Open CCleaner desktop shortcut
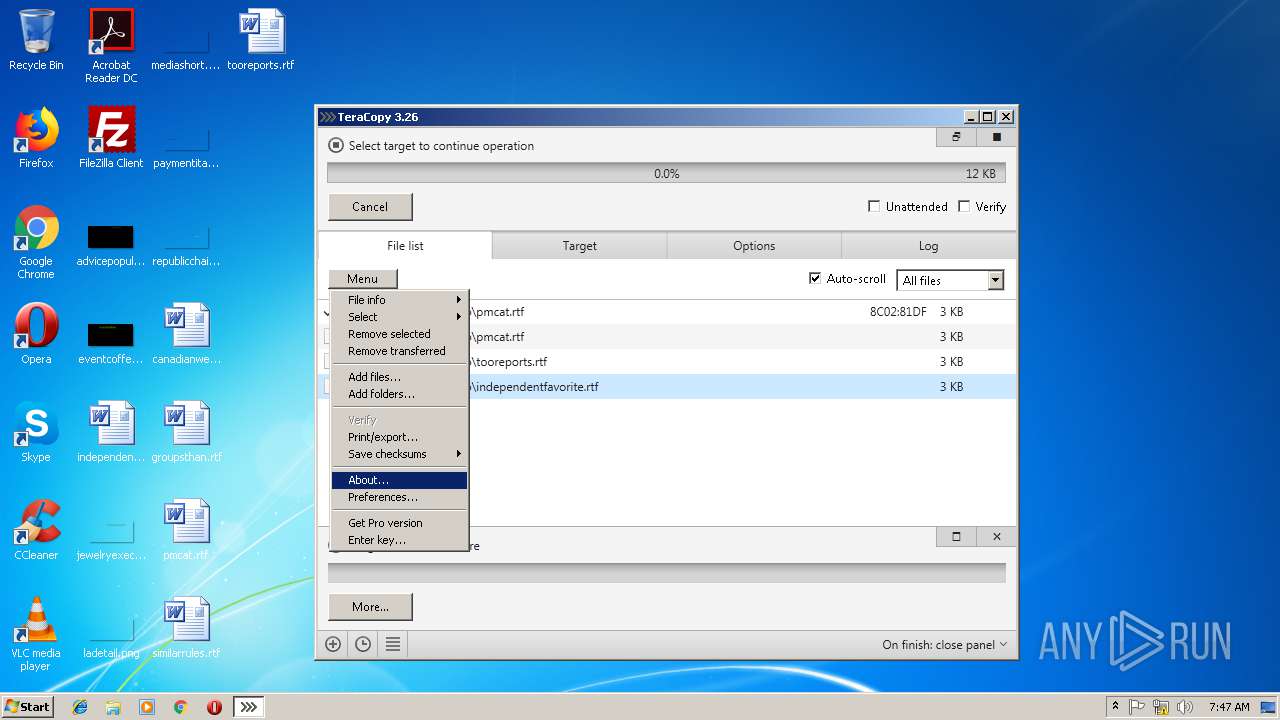The image size is (1280, 720). (36, 530)
